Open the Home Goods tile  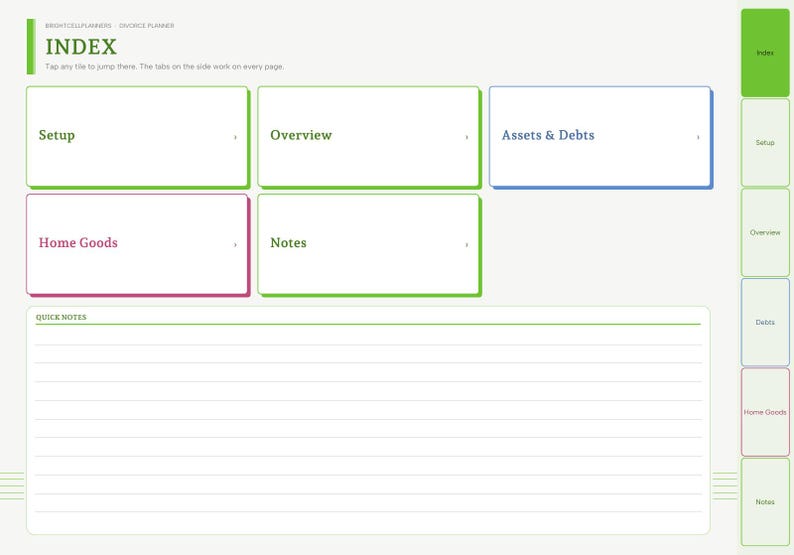click(137, 244)
